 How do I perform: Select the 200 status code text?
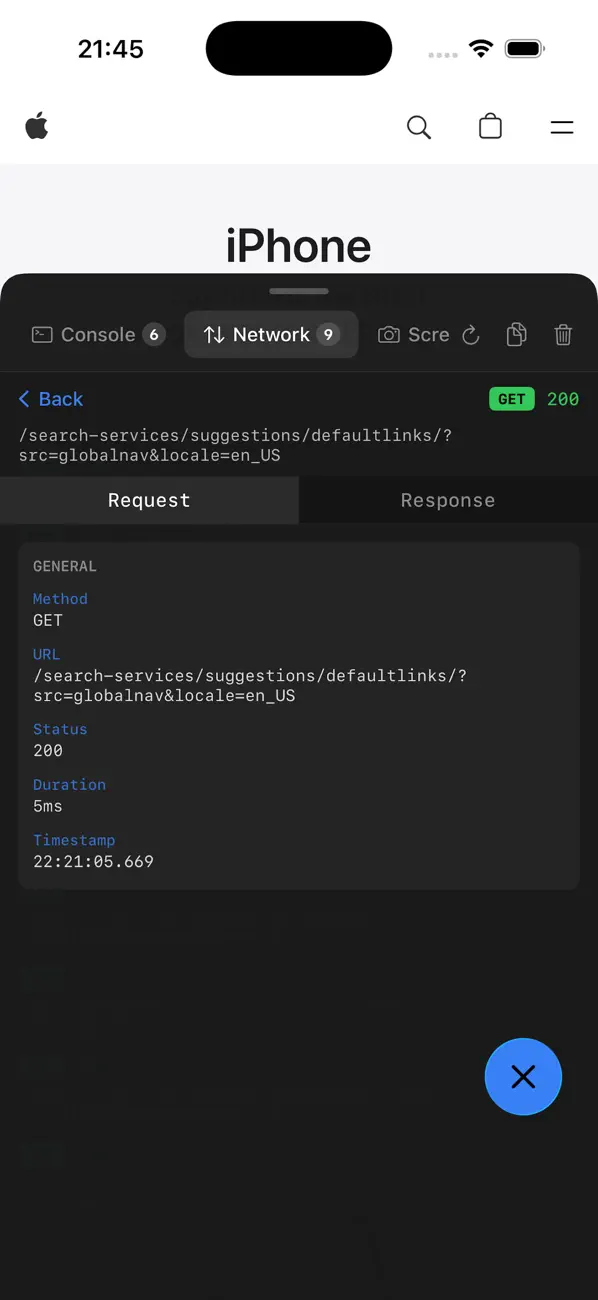563,399
